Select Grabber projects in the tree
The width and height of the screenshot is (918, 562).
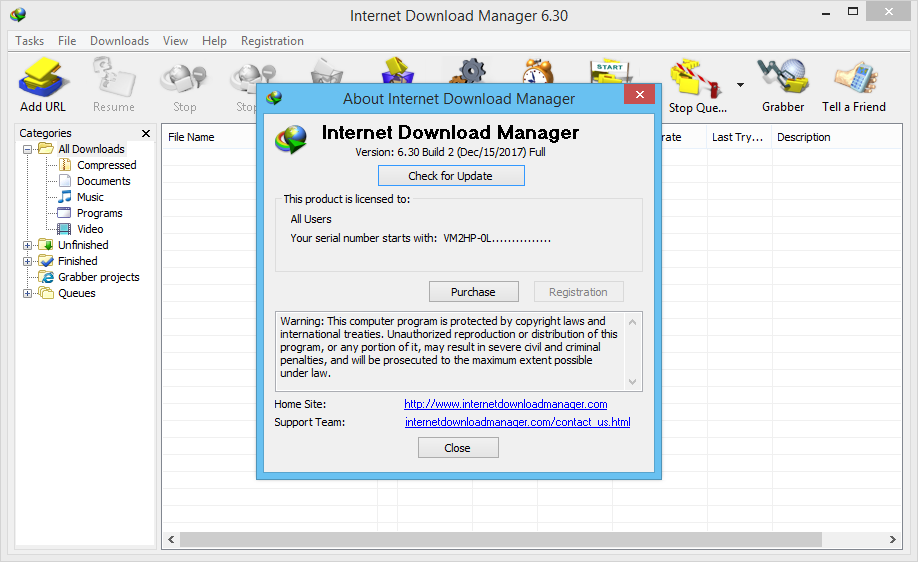point(98,277)
